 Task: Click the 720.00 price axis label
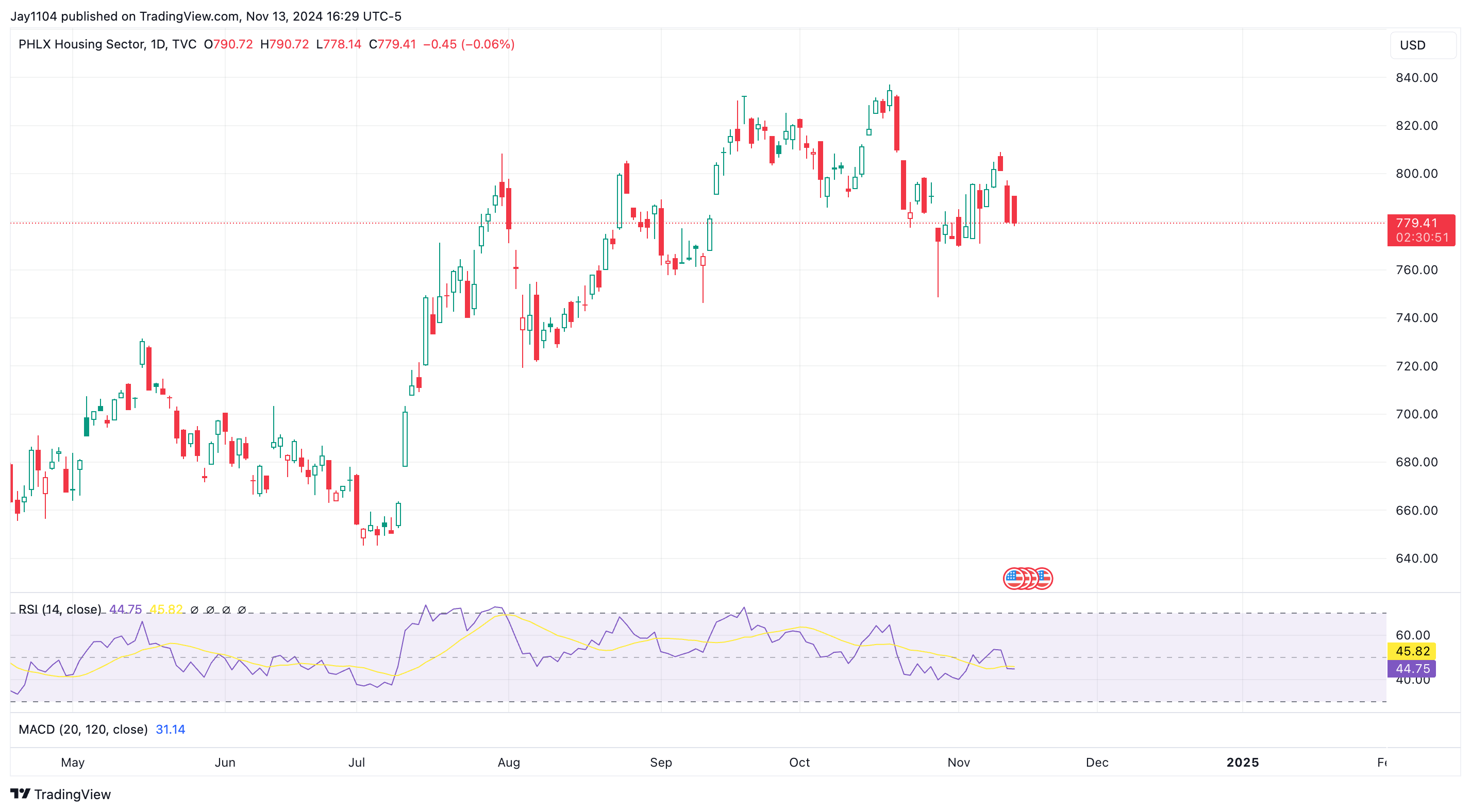click(x=1417, y=366)
